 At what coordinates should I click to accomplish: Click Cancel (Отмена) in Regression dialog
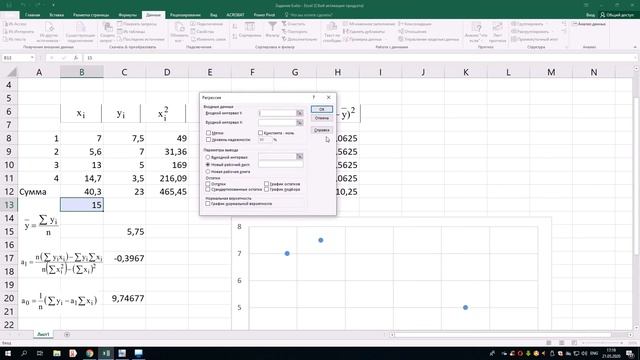[x=322, y=118]
